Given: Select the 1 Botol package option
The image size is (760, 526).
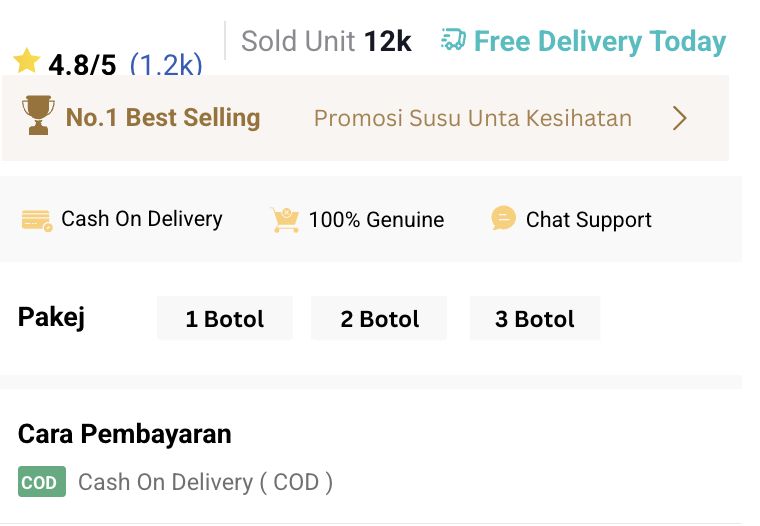Looking at the screenshot, I should click(225, 319).
